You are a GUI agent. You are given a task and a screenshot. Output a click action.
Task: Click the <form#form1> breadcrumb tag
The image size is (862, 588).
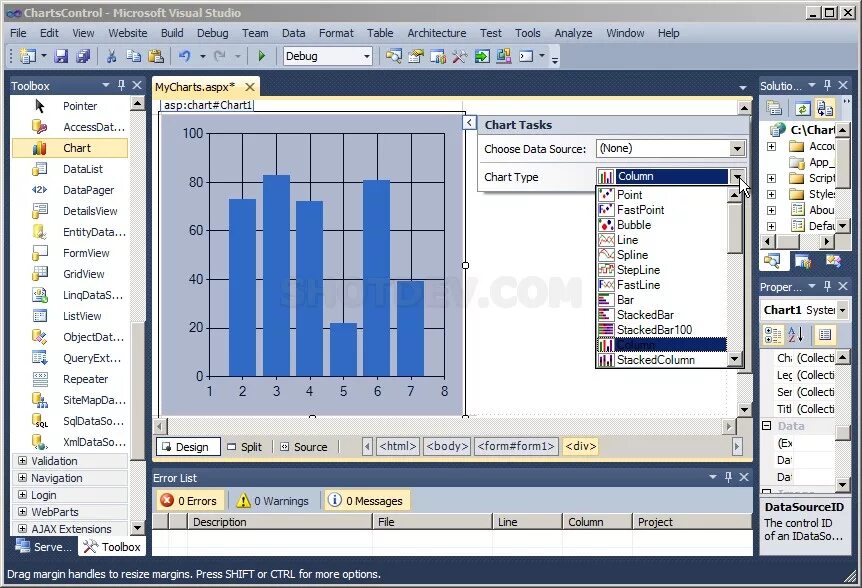point(516,446)
